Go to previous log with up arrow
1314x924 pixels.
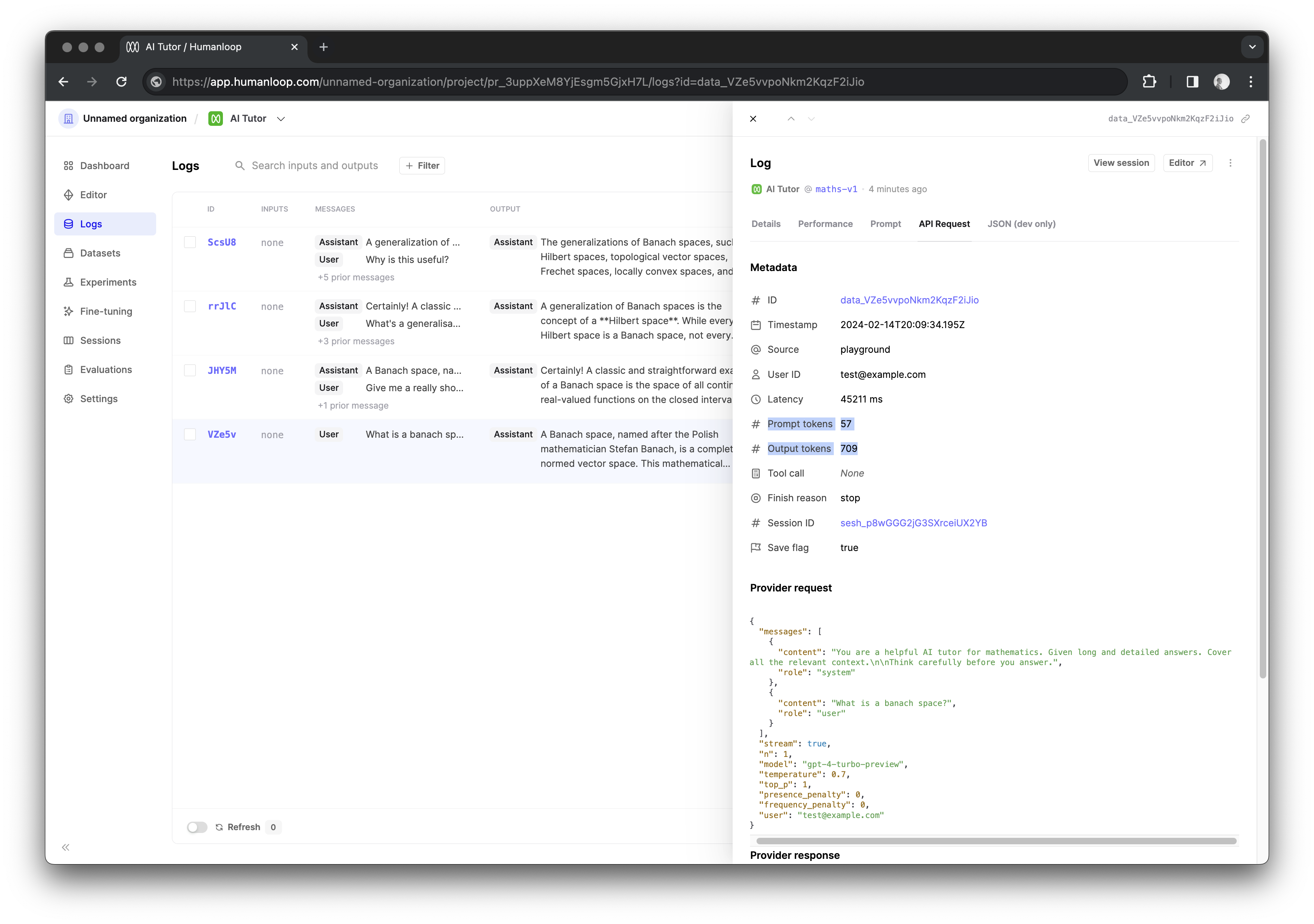tap(791, 119)
